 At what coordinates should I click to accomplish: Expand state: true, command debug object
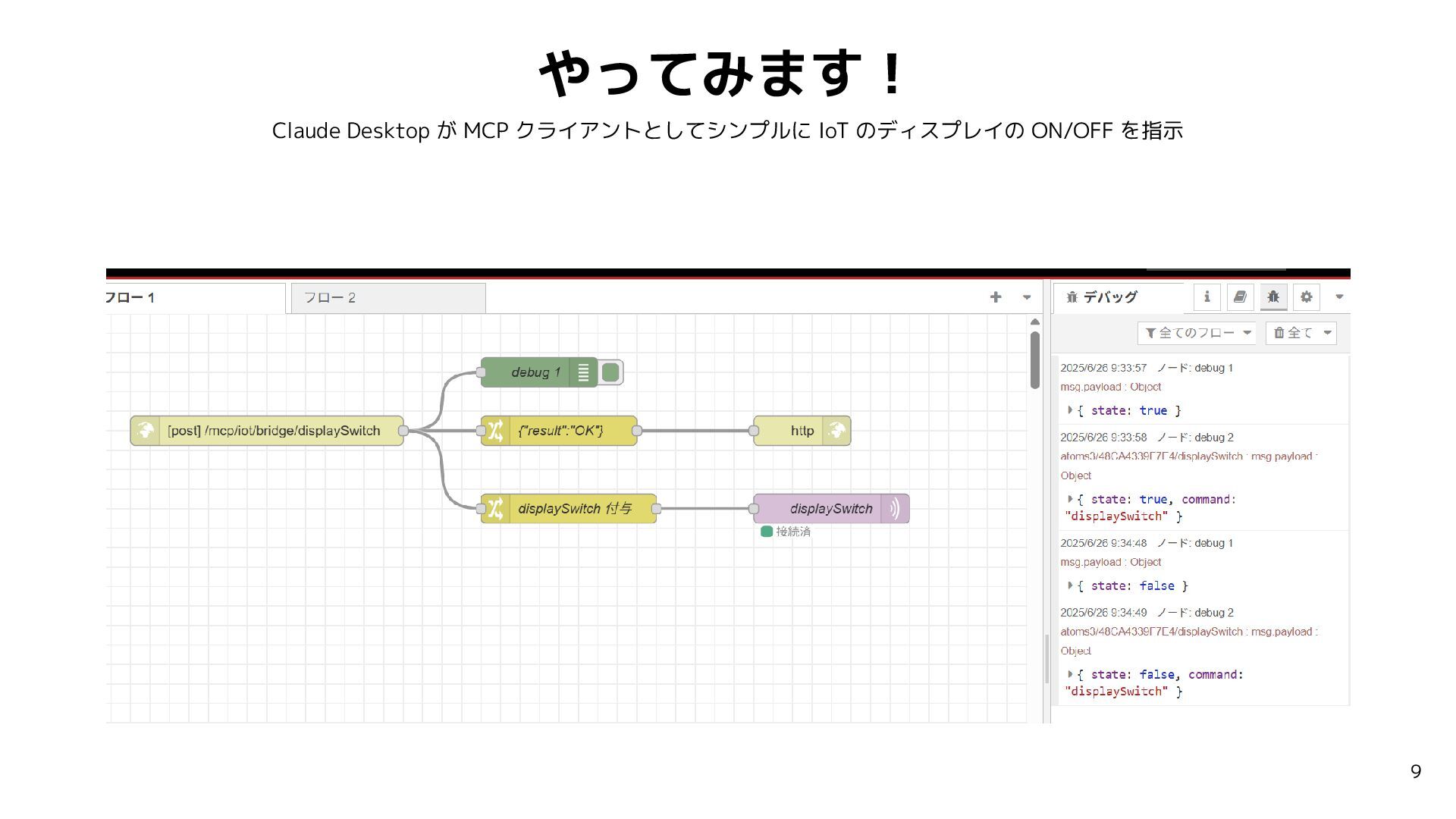[1070, 499]
